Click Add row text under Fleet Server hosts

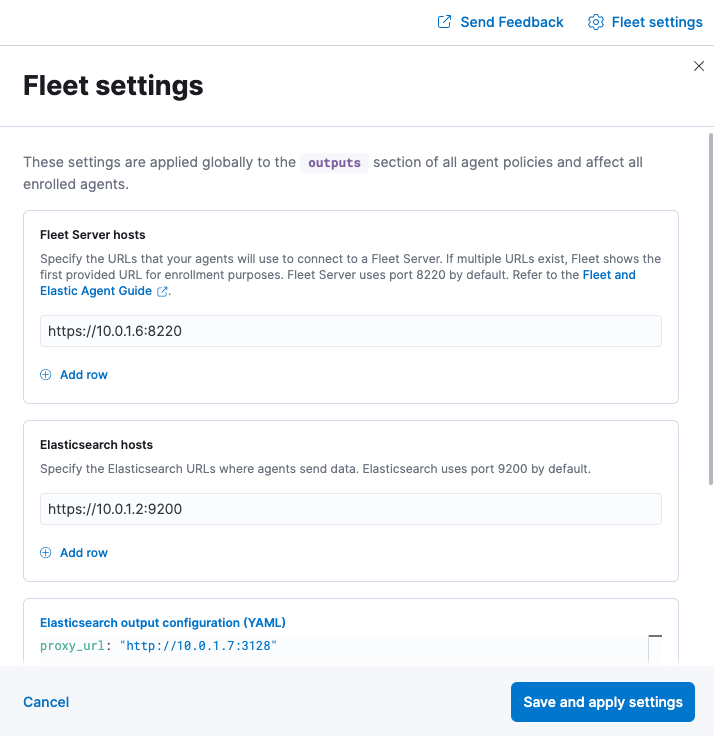pyautogui.click(x=84, y=375)
